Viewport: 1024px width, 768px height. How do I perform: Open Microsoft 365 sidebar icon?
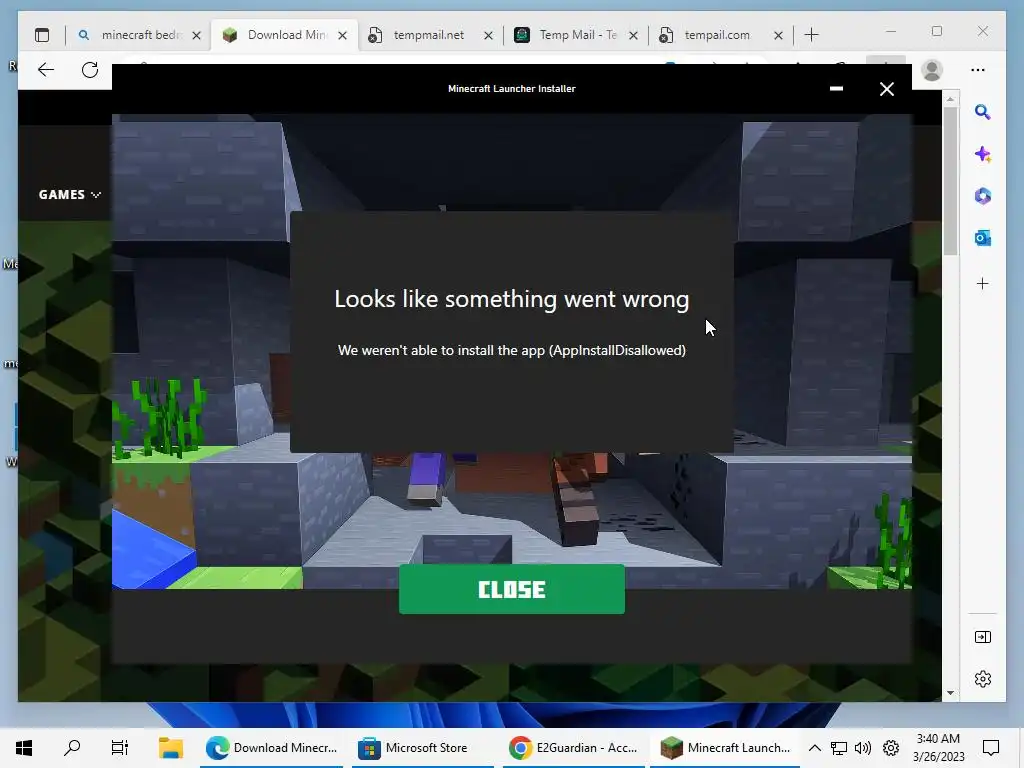[x=982, y=196]
